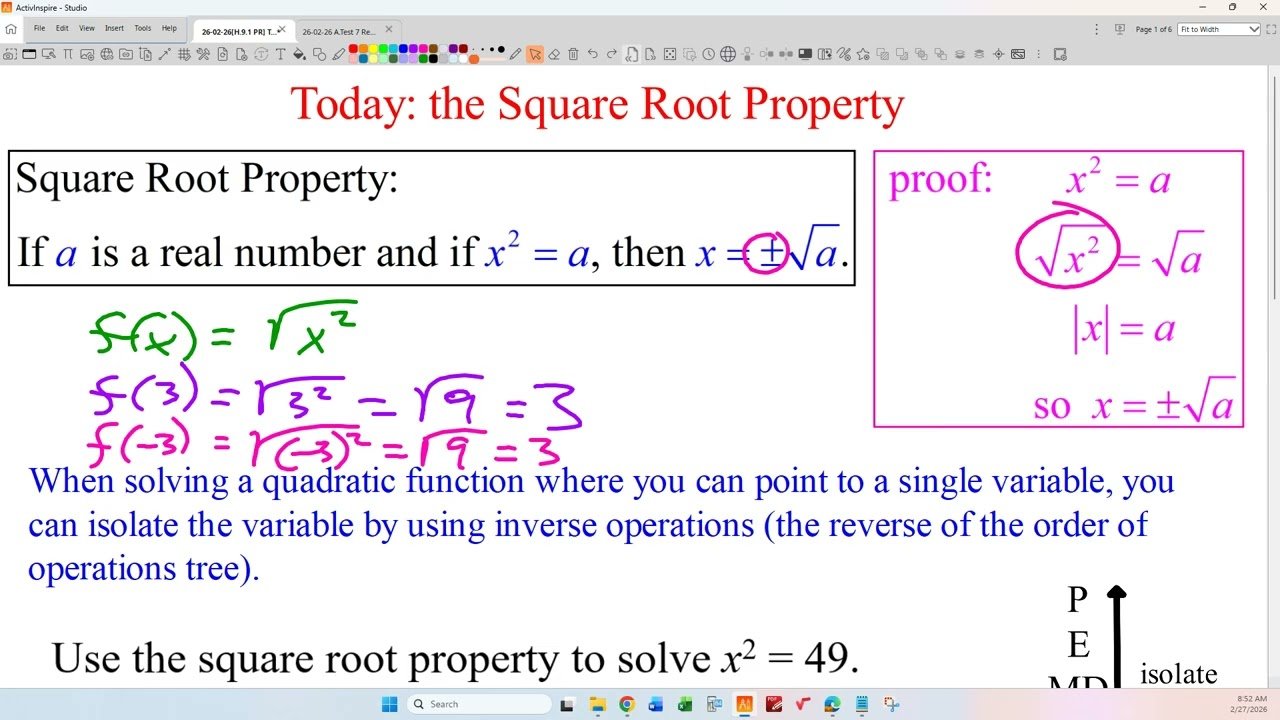
Task: Open the Windows Start button
Action: (389, 704)
